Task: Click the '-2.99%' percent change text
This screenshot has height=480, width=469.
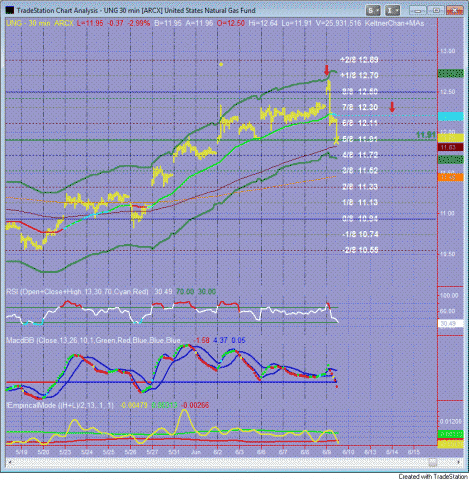Action: tap(138, 23)
